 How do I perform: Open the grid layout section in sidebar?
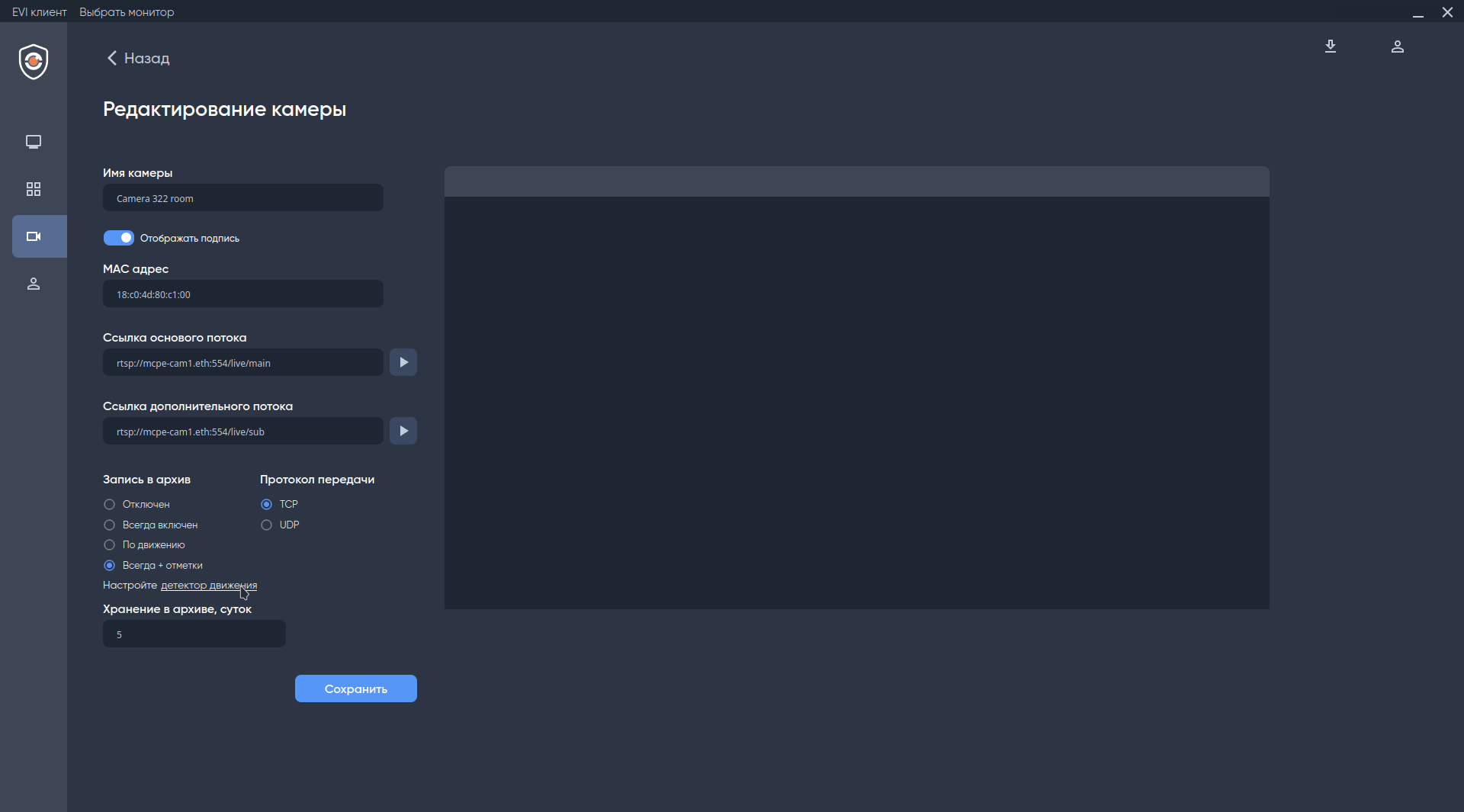(34, 189)
